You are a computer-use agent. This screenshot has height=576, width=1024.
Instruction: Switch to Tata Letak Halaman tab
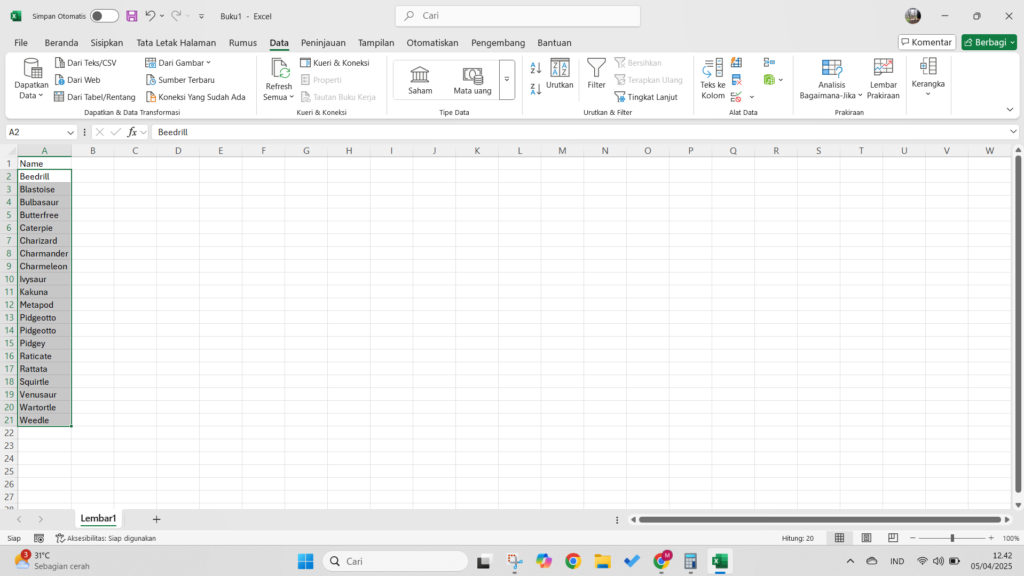pos(176,42)
